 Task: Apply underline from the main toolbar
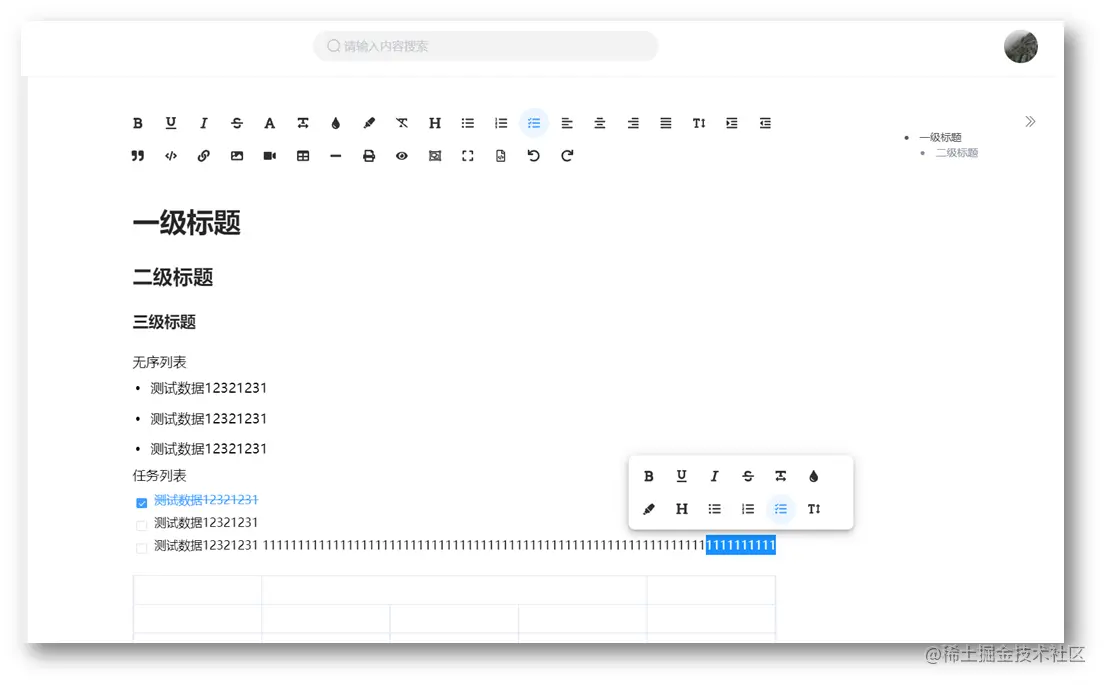pos(171,123)
